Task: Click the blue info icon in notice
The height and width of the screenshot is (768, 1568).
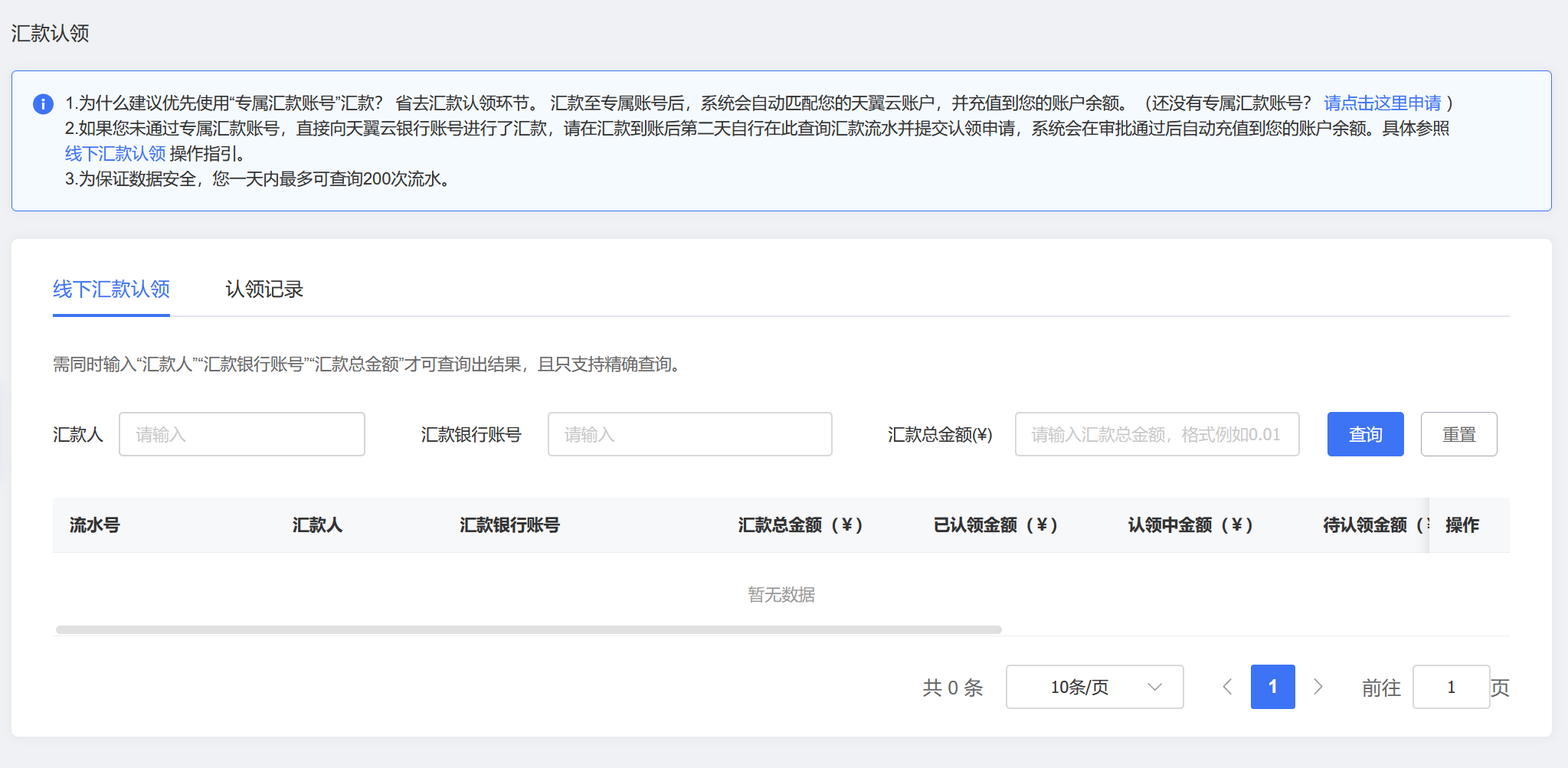Action: 43,104
